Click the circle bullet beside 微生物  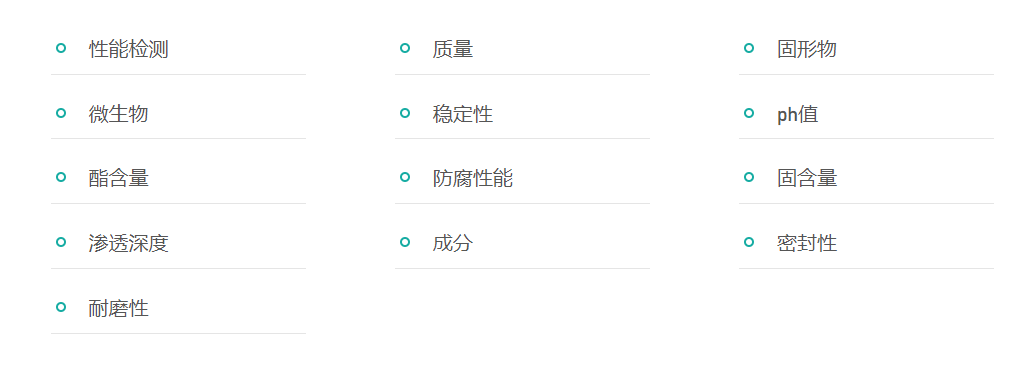tap(61, 113)
